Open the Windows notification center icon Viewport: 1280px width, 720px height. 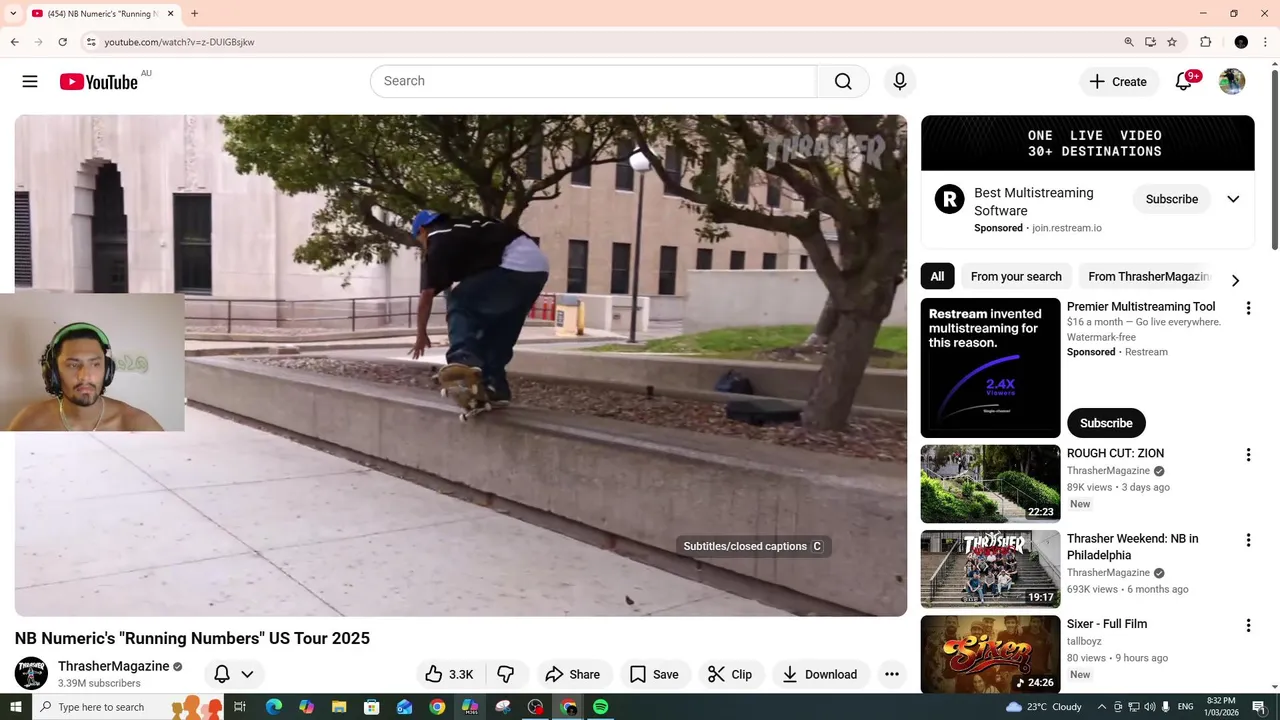(1259, 707)
